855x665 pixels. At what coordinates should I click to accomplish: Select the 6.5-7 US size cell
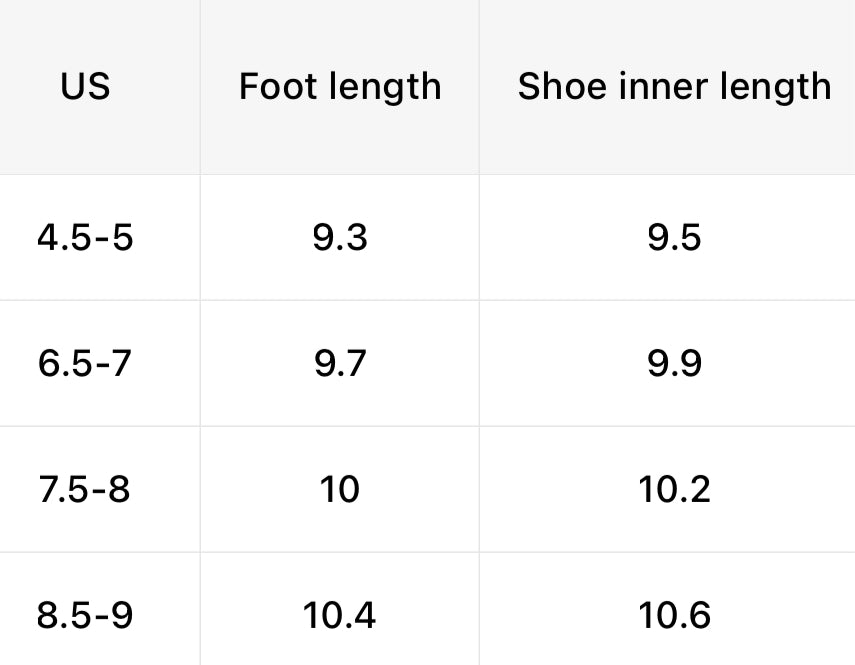click(85, 363)
